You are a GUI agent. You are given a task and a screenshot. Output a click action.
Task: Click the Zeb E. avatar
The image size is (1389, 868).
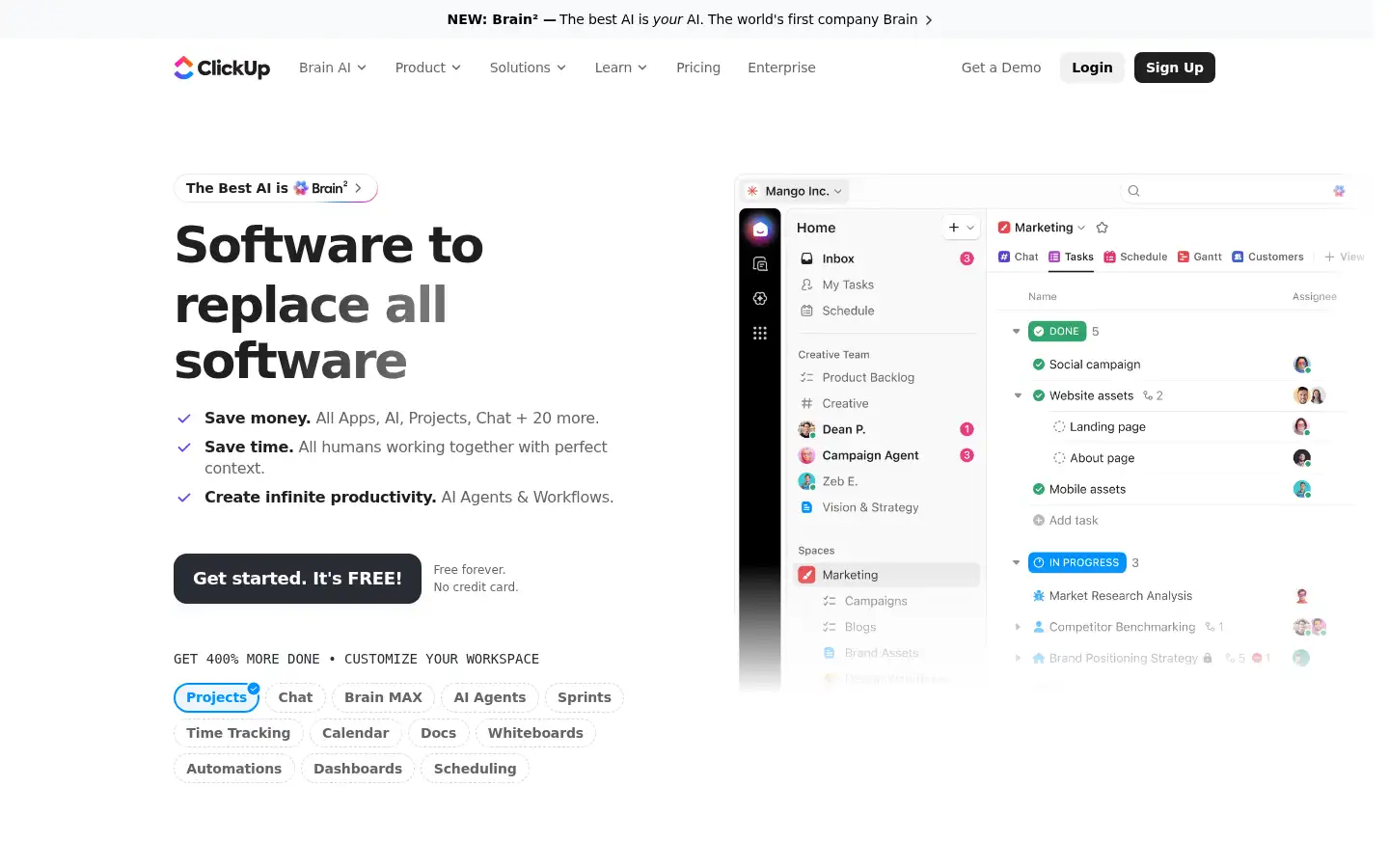[x=806, y=481]
